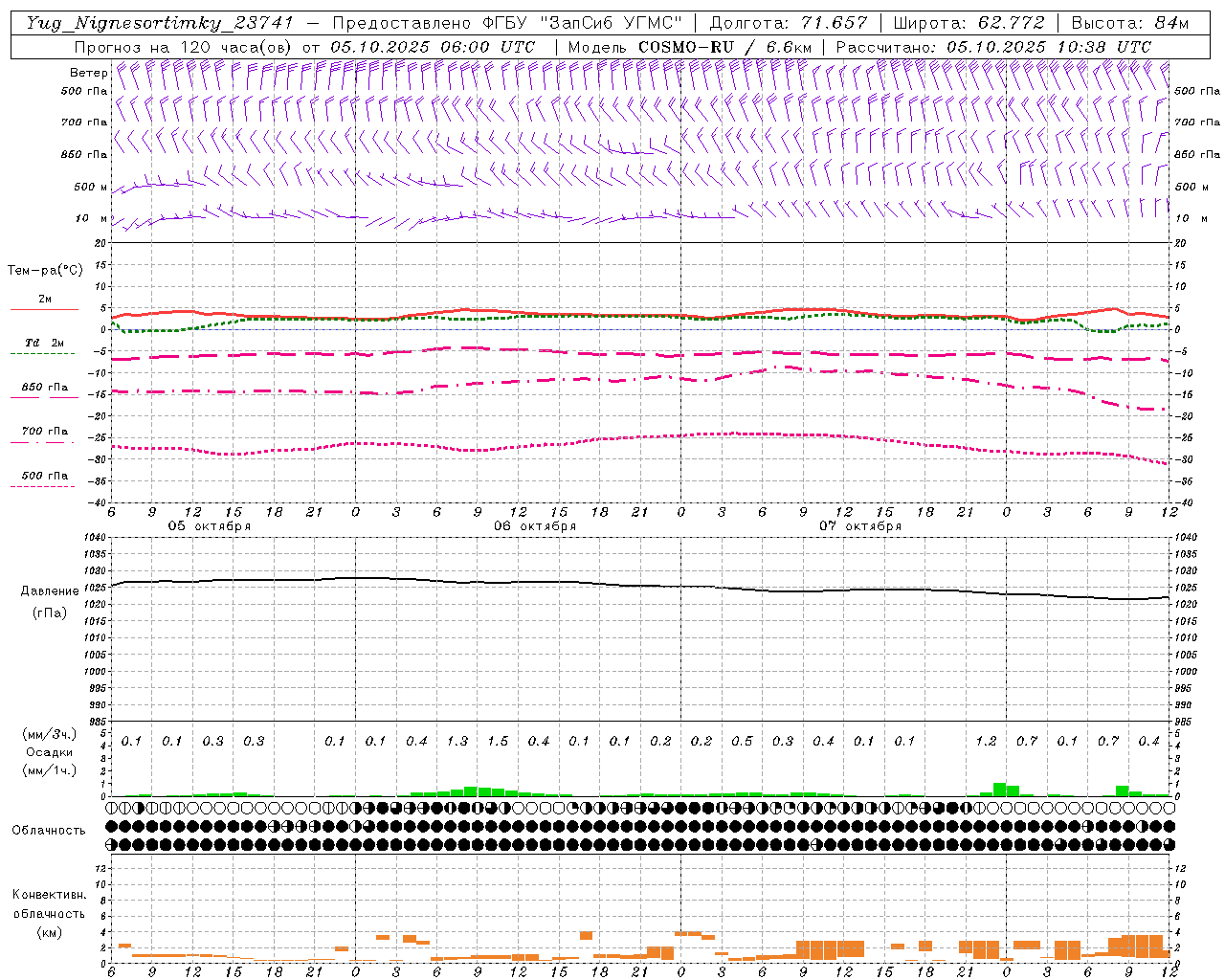Screen dimensions: 1225x980
Task: Click the (км) unit label of convective panel
Action: (49, 932)
